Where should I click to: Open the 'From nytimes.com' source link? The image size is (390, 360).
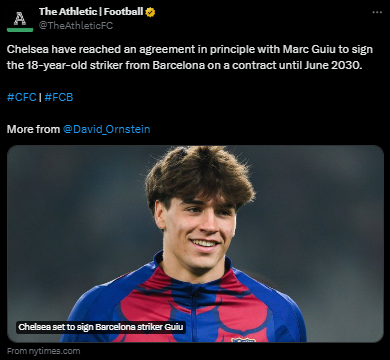pos(44,351)
